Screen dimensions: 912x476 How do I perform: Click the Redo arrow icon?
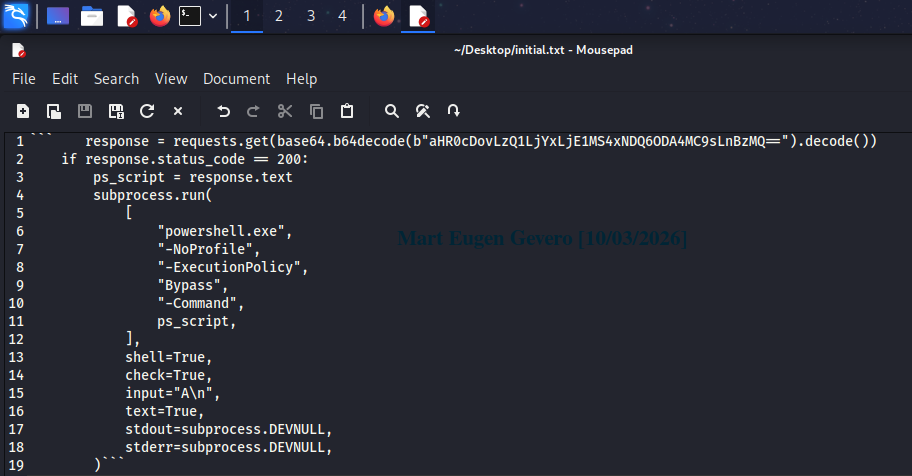click(254, 111)
